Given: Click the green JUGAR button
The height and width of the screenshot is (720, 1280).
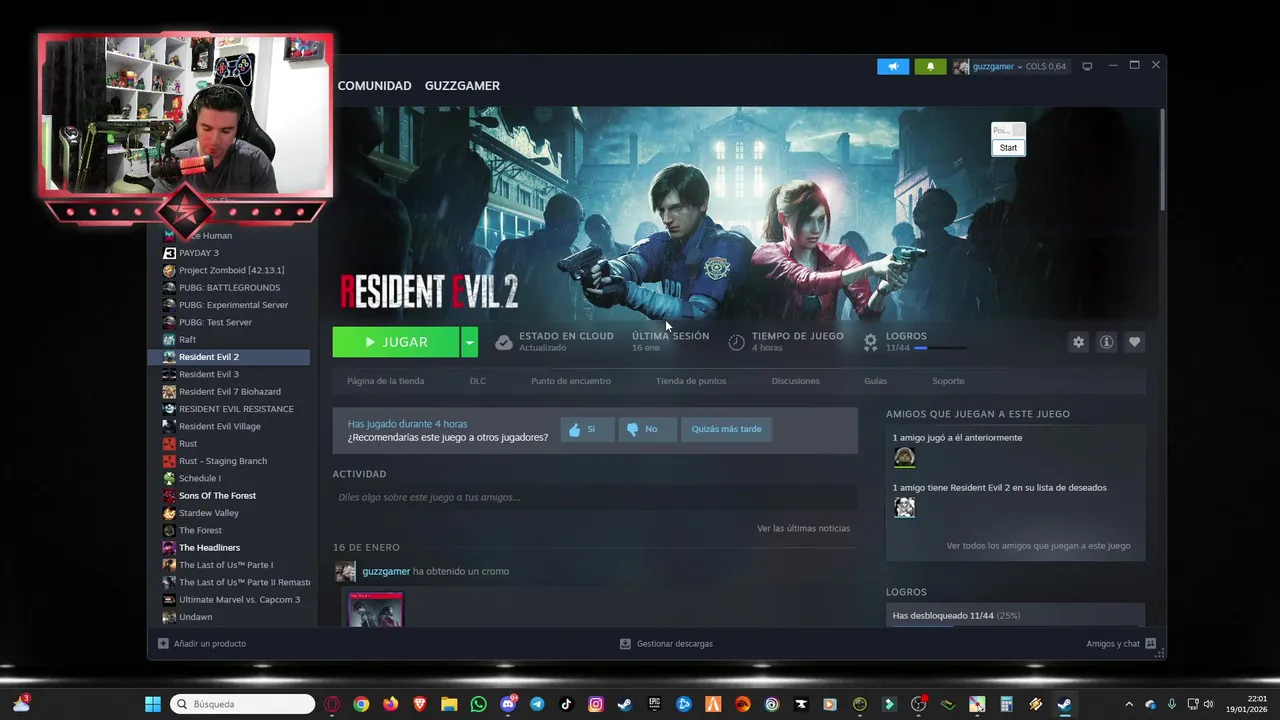Looking at the screenshot, I should (x=396, y=342).
